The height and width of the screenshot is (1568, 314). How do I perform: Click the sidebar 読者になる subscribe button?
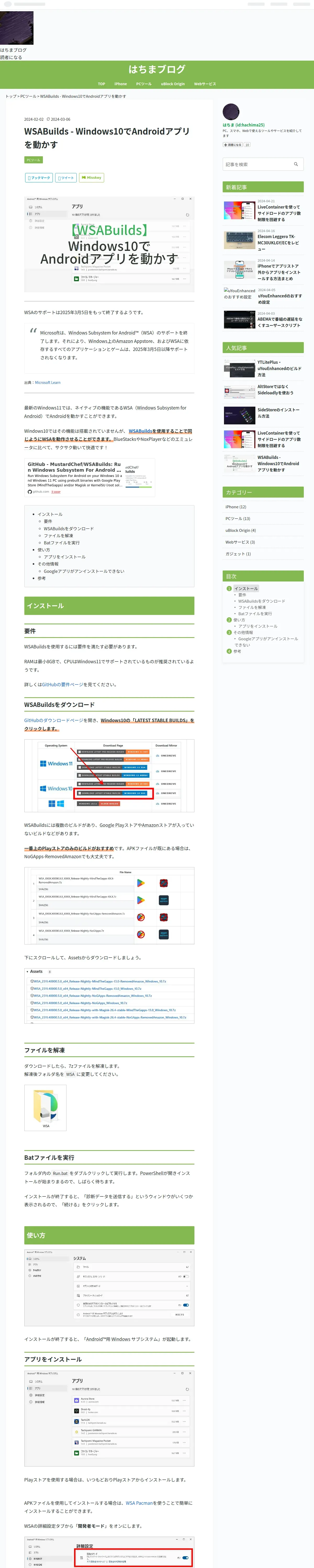pyautogui.click(x=233, y=145)
